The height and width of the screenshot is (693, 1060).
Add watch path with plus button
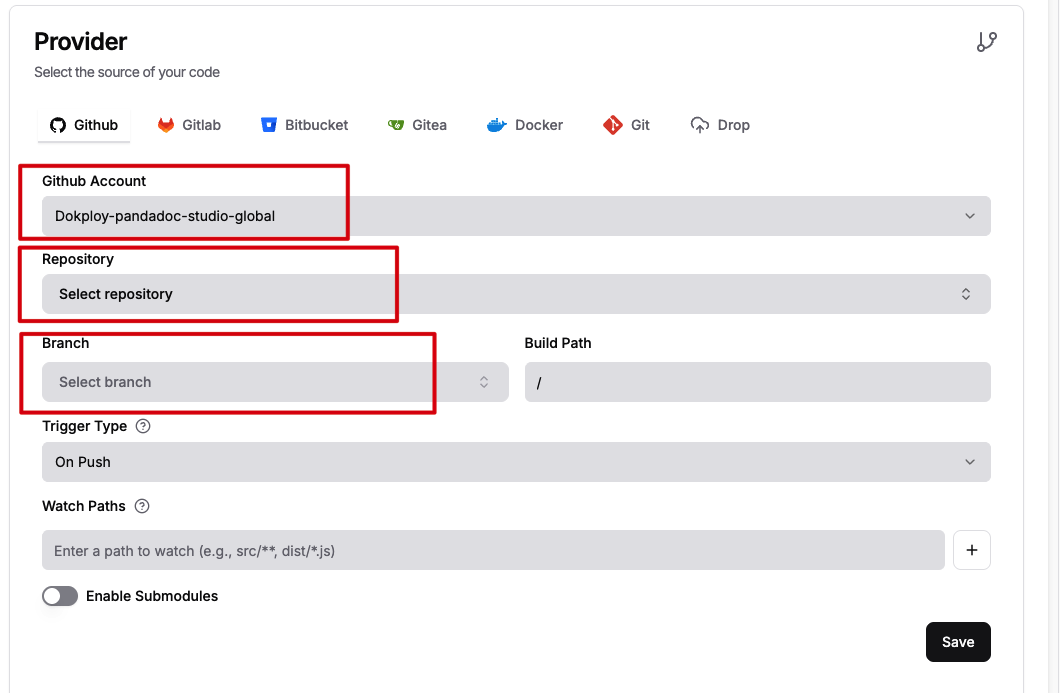pyautogui.click(x=972, y=550)
